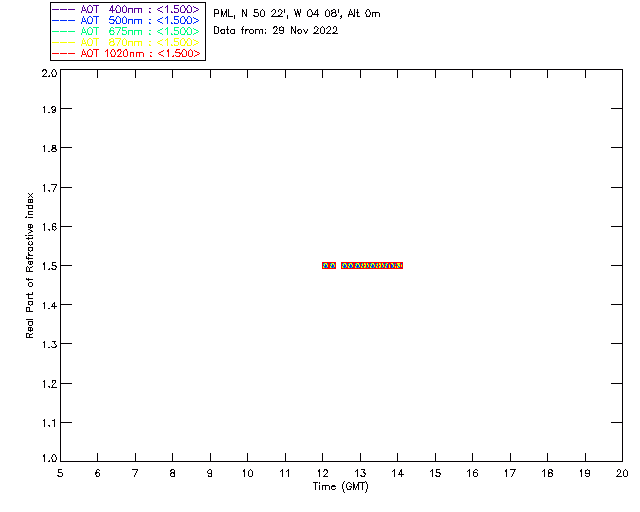640x512 pixels.
Task: Click the 'Data from: 29 Nov 2022' text
Action: point(276,31)
